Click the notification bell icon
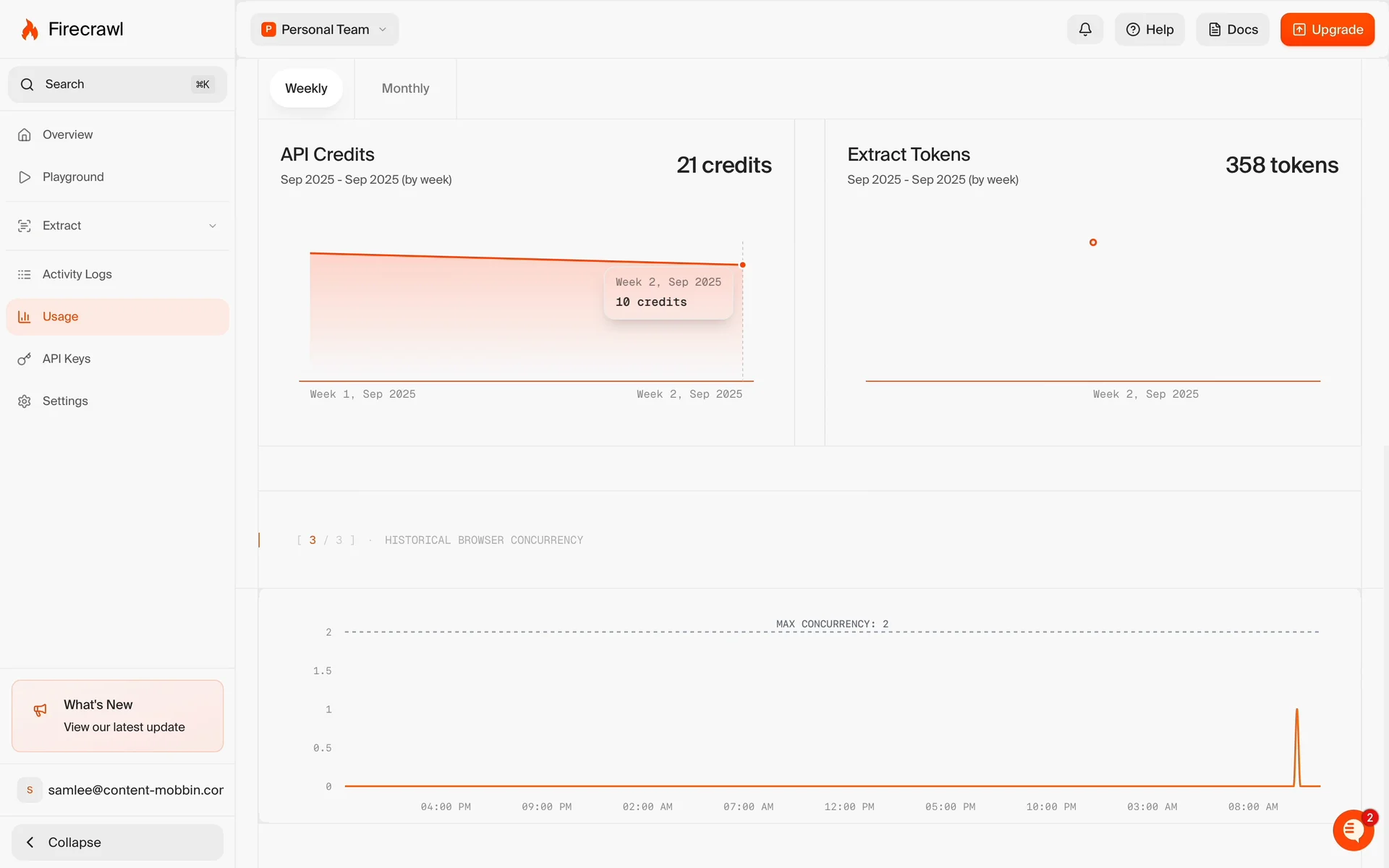The width and height of the screenshot is (1389, 868). pyautogui.click(x=1084, y=30)
